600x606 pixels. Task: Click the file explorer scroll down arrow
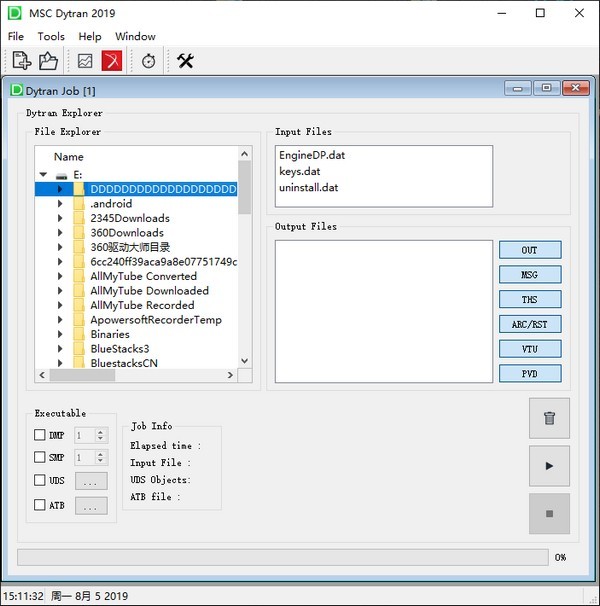(244, 361)
